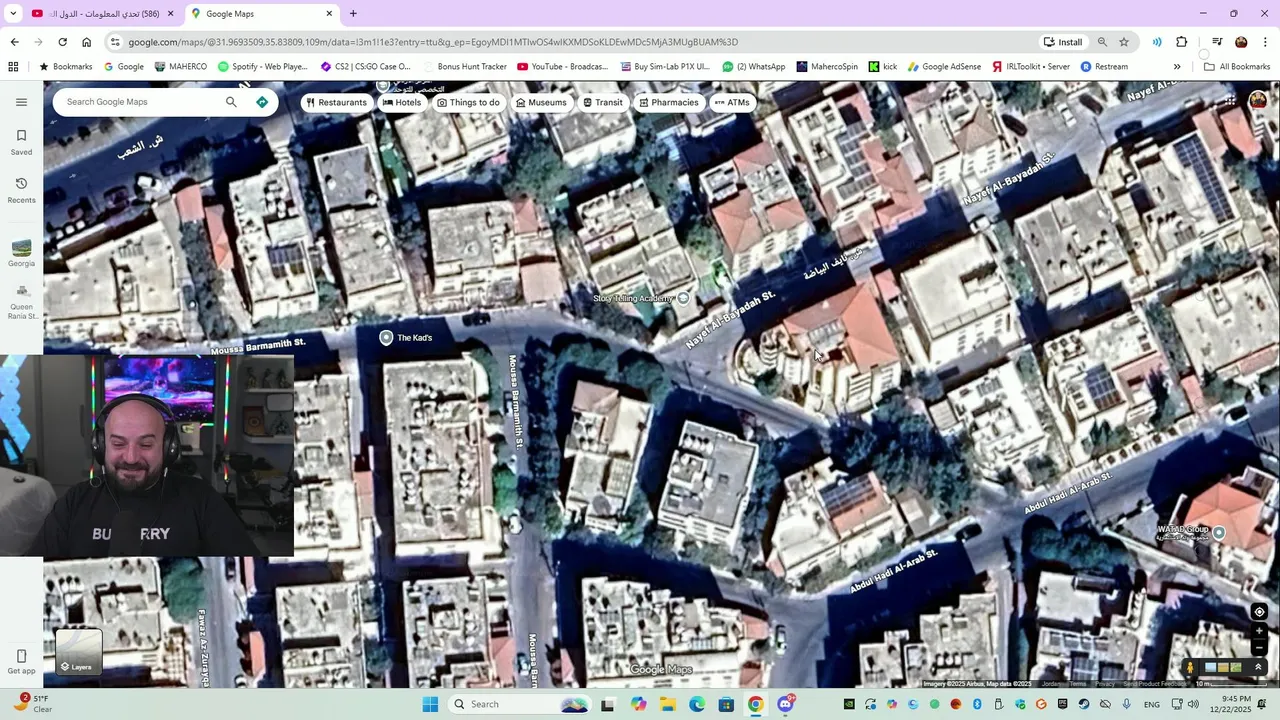Filter map by Things to do

coord(468,102)
